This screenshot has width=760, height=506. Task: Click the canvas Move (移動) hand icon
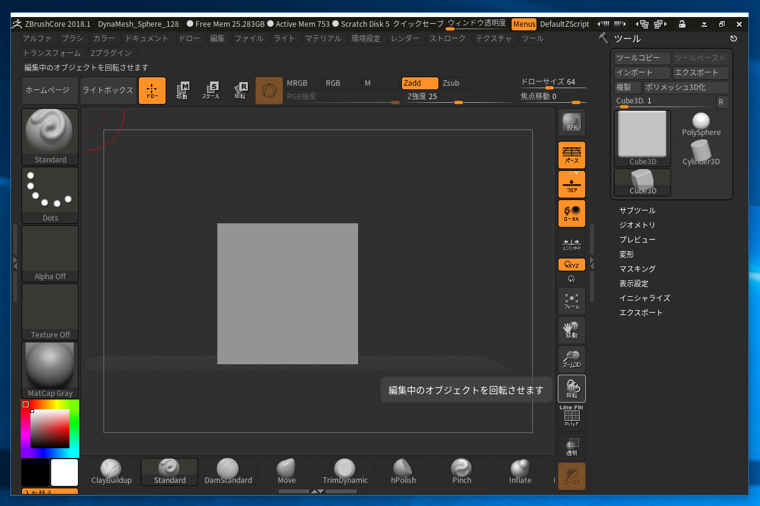pos(572,330)
